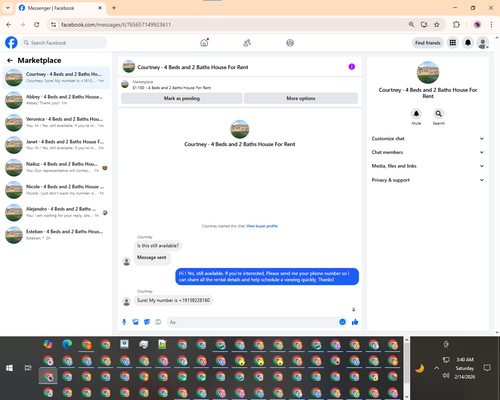Click the 'Is this still available?' message
This screenshot has width=500, height=400.
pyautogui.click(x=158, y=246)
